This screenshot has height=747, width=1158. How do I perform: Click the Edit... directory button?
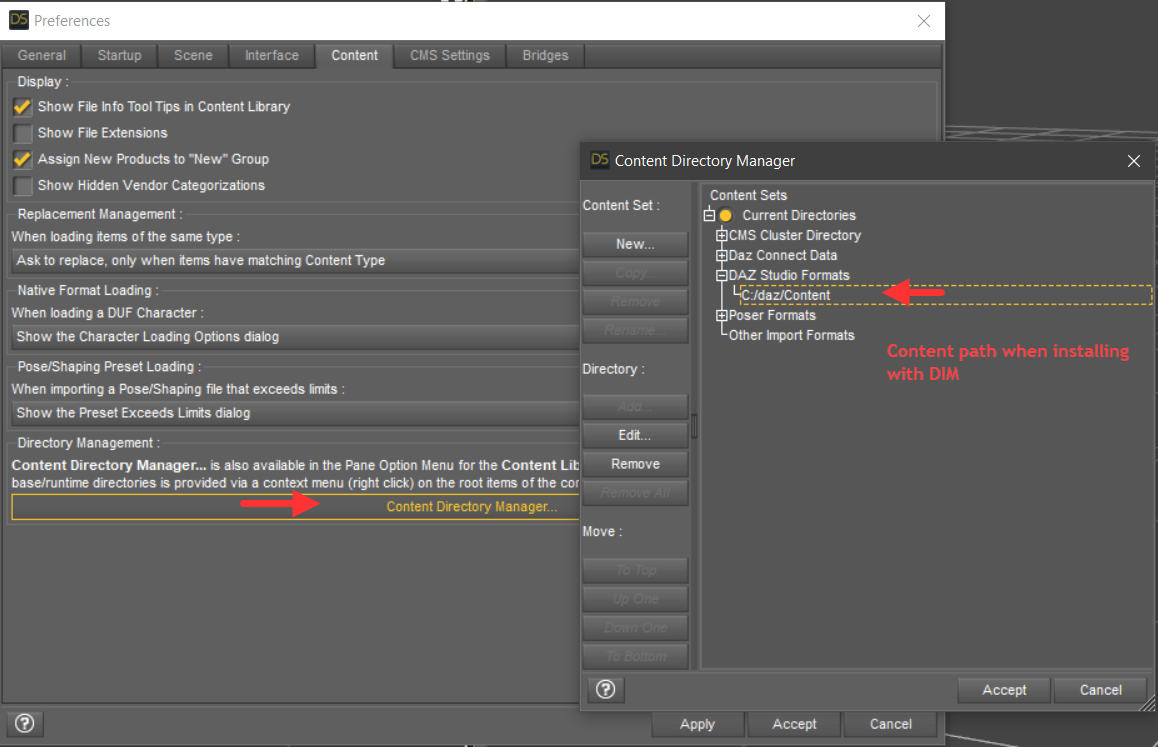[635, 435]
